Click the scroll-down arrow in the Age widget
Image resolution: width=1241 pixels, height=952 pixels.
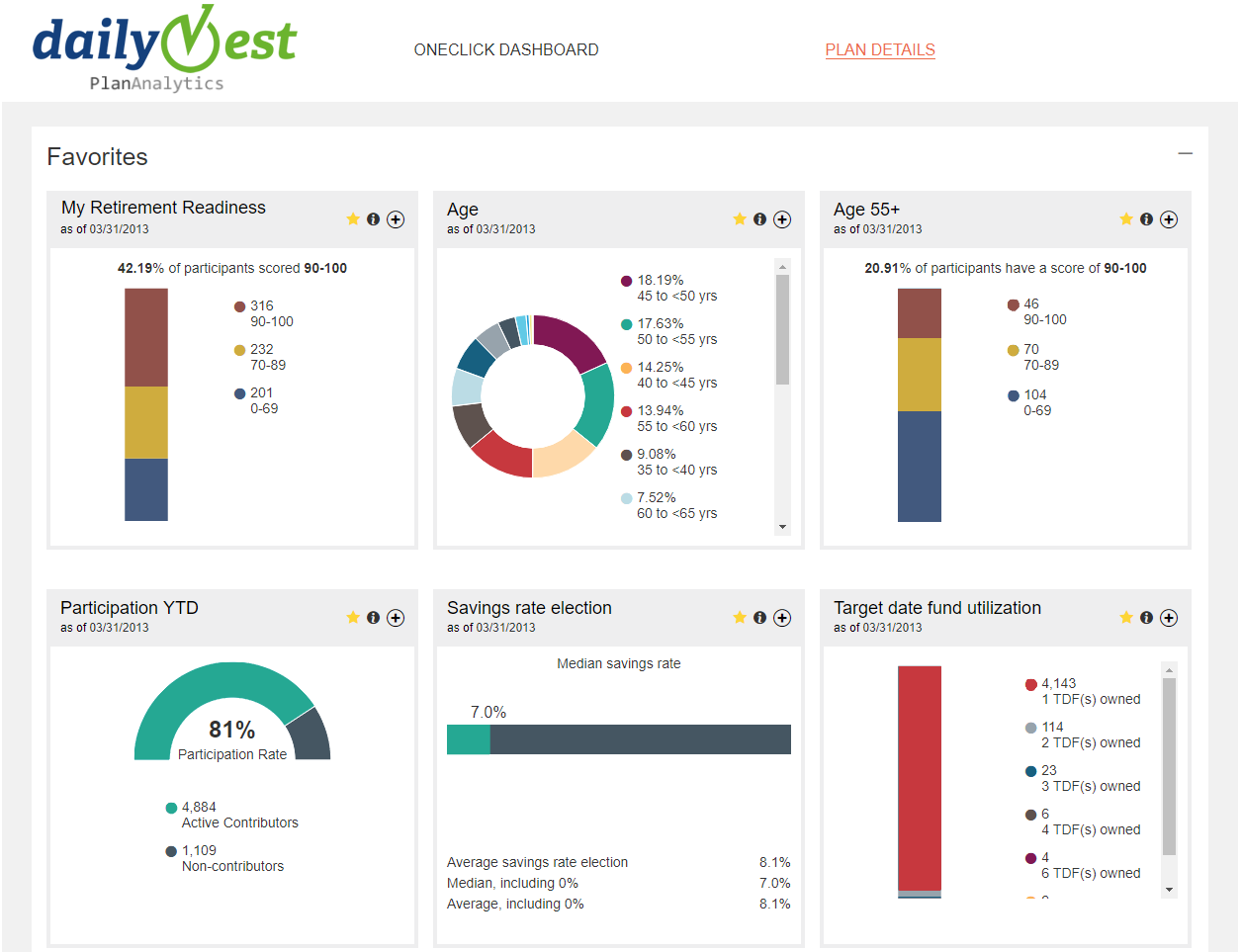point(784,527)
